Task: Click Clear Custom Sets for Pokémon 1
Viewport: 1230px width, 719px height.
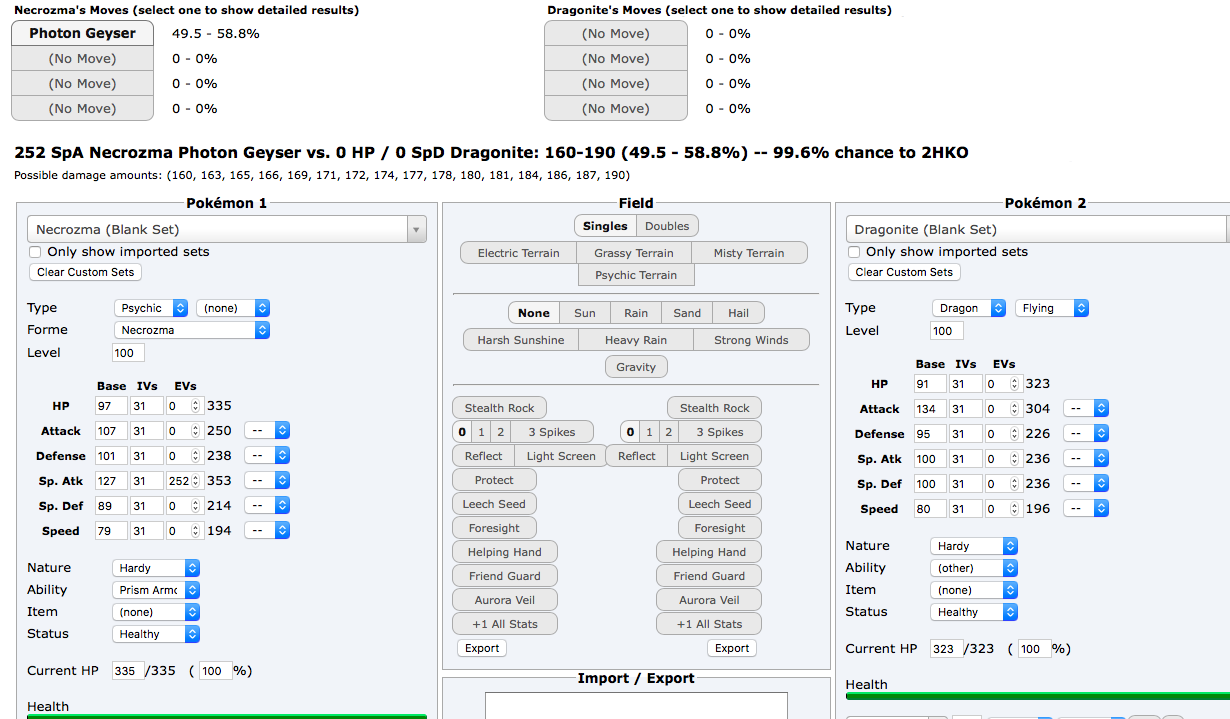Action: 85,272
